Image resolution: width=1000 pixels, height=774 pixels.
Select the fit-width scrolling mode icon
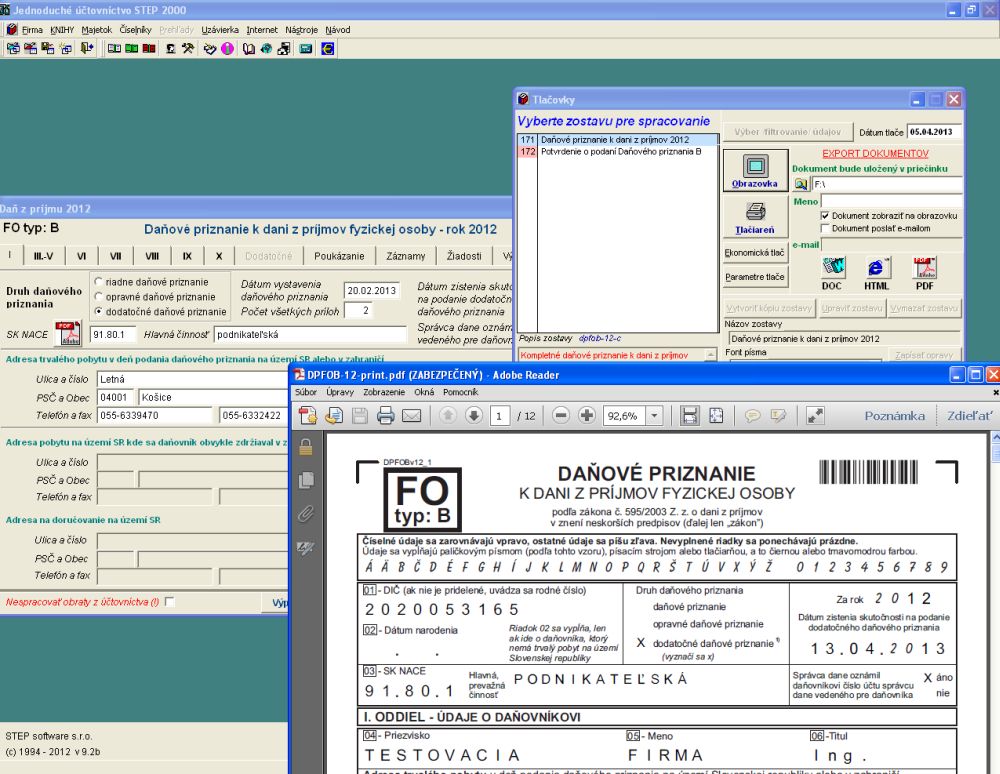[689, 416]
